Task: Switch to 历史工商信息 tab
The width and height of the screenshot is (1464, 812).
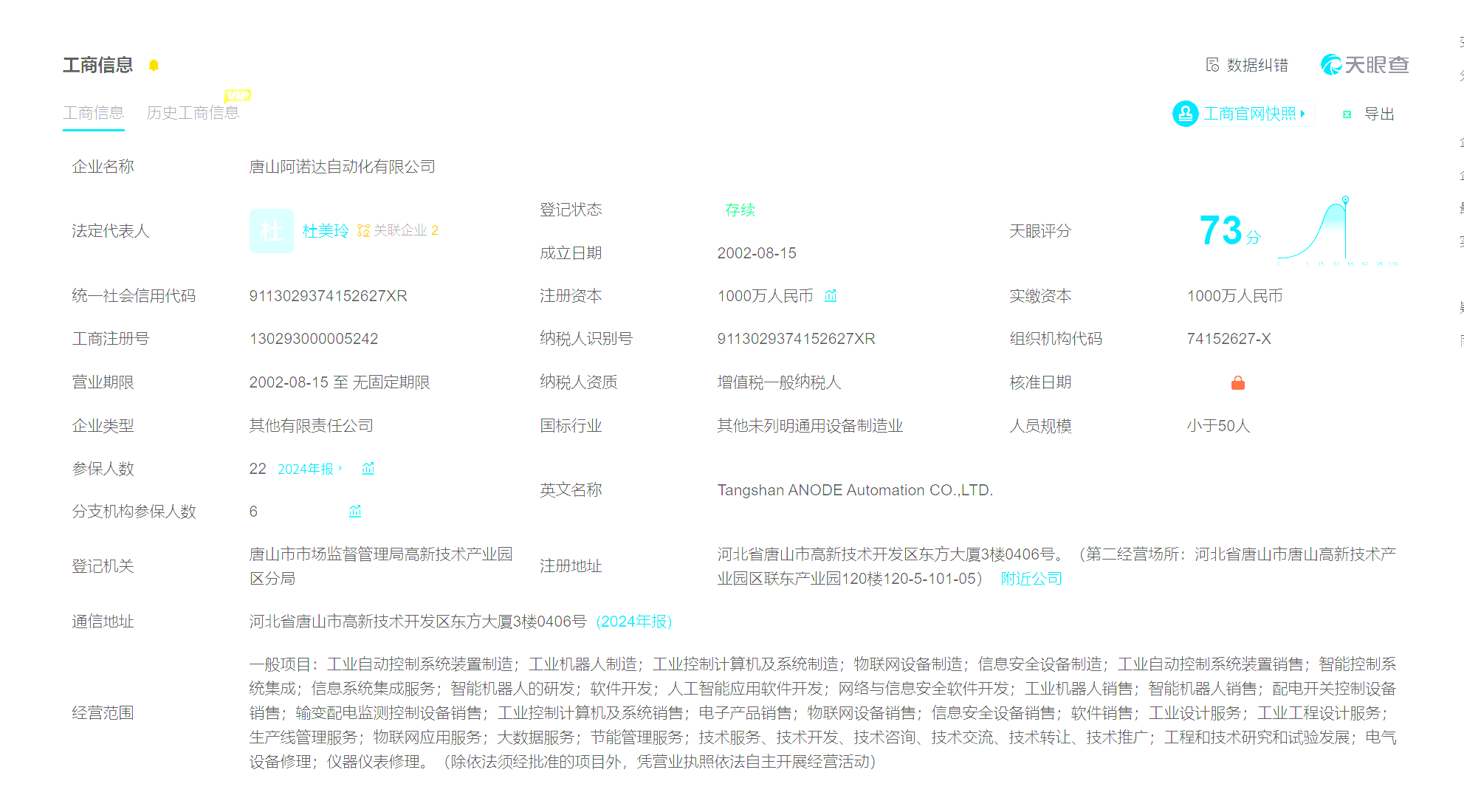Action: pos(193,113)
